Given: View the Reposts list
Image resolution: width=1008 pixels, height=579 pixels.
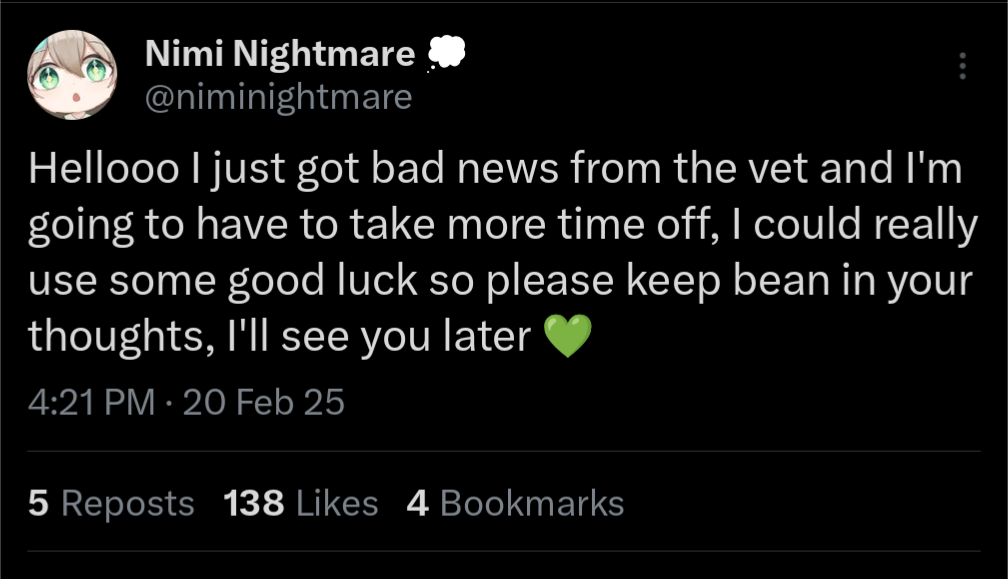Looking at the screenshot, I should pos(127,503).
